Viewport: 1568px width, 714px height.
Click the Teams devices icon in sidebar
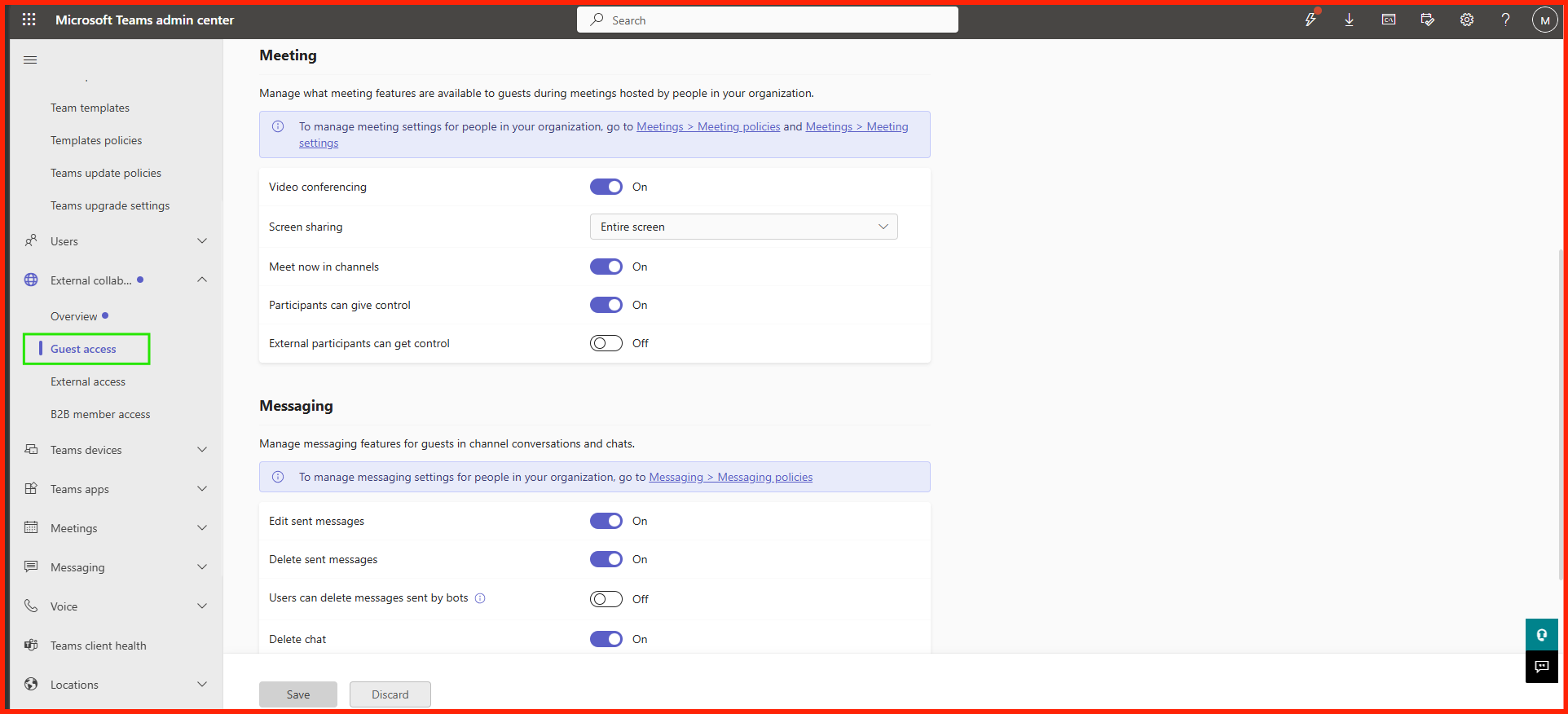31,449
